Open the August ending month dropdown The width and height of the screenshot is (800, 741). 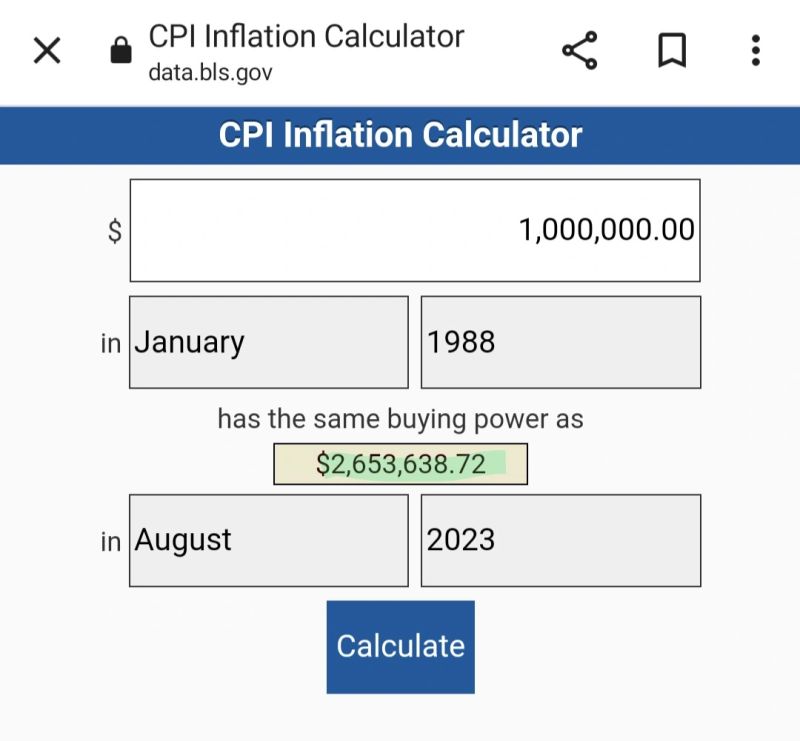tap(268, 540)
